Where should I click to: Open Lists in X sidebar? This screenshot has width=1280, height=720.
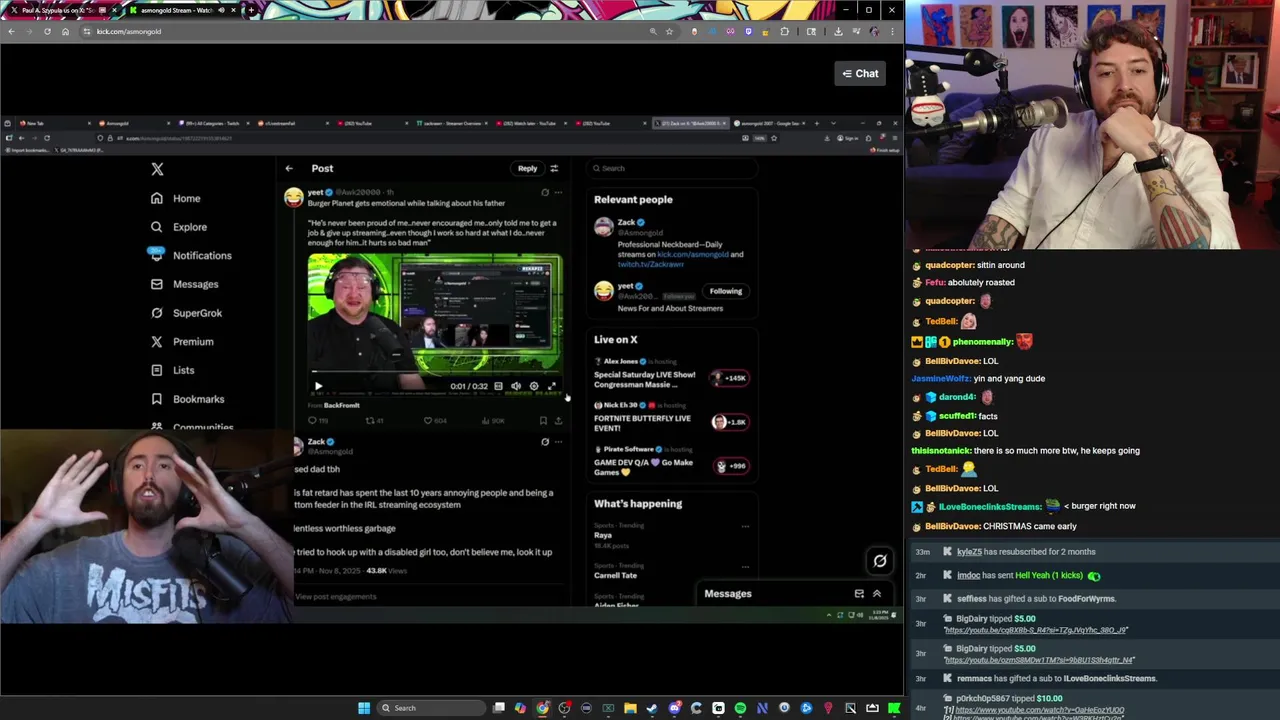pyautogui.click(x=173, y=370)
